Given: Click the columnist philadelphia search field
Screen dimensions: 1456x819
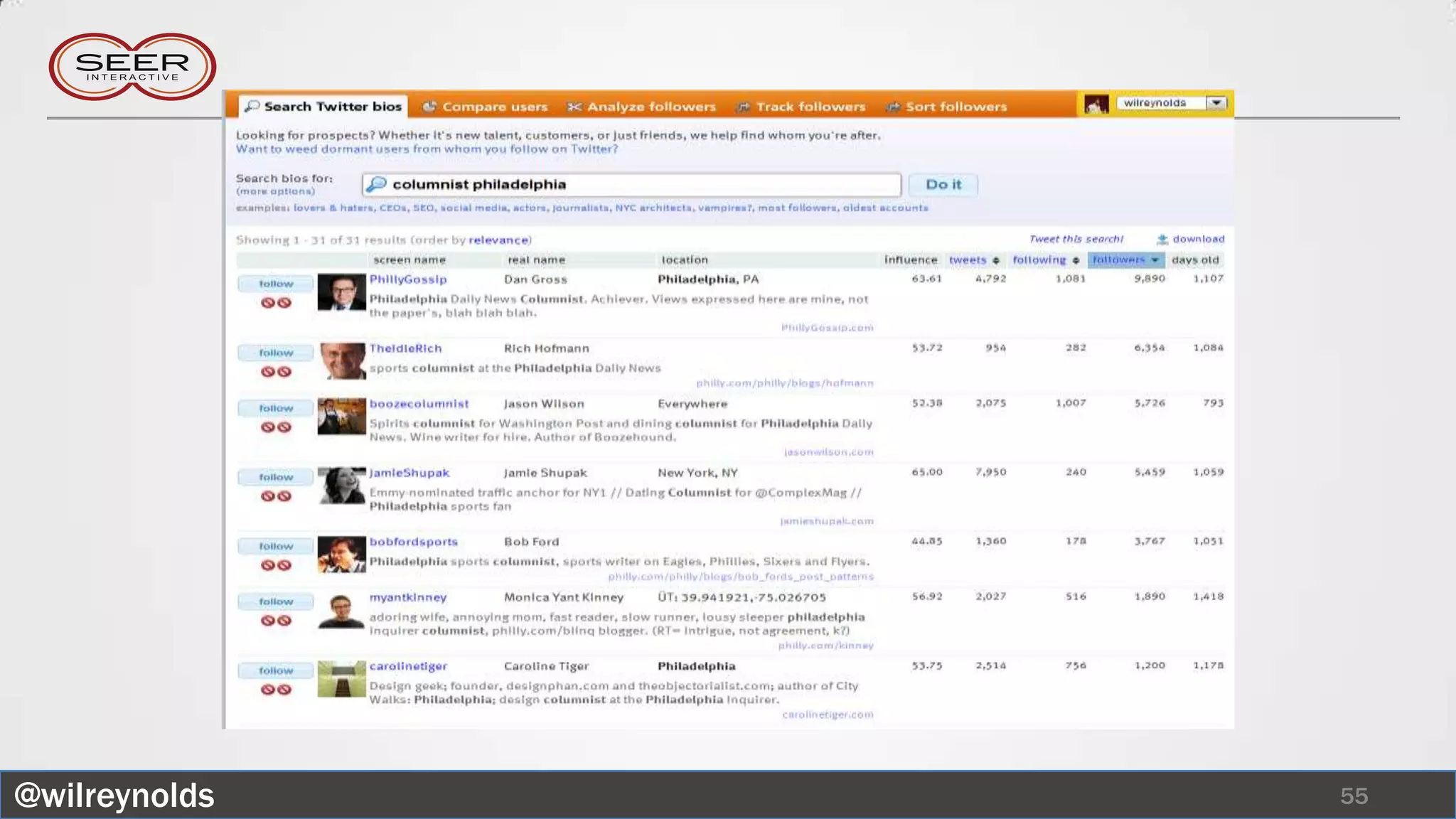Looking at the screenshot, I should pos(640,185).
